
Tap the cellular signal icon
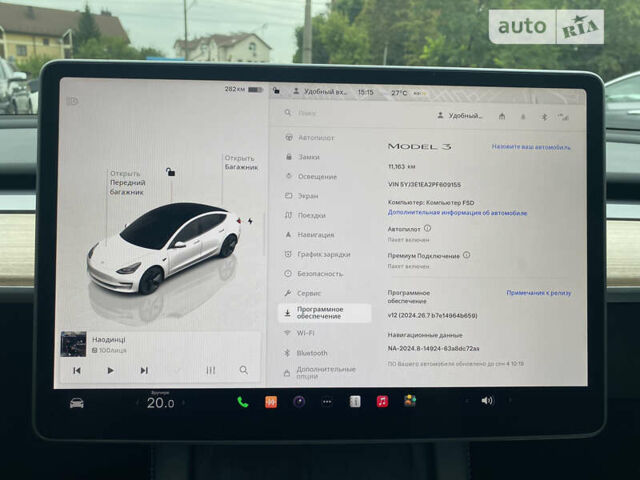coord(563,117)
